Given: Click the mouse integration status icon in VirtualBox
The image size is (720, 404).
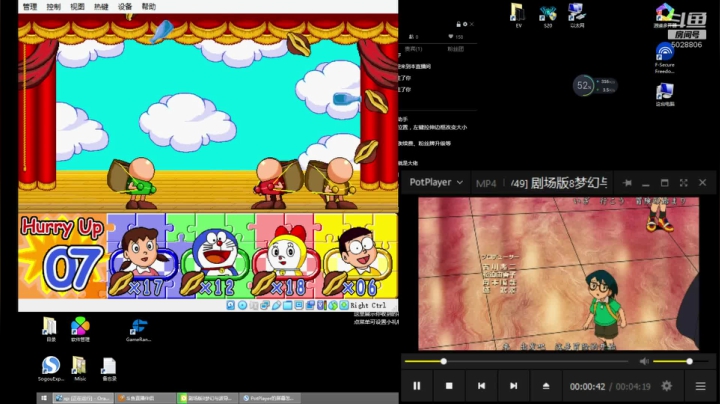Looking at the screenshot, I should pyautogui.click(x=332, y=305).
